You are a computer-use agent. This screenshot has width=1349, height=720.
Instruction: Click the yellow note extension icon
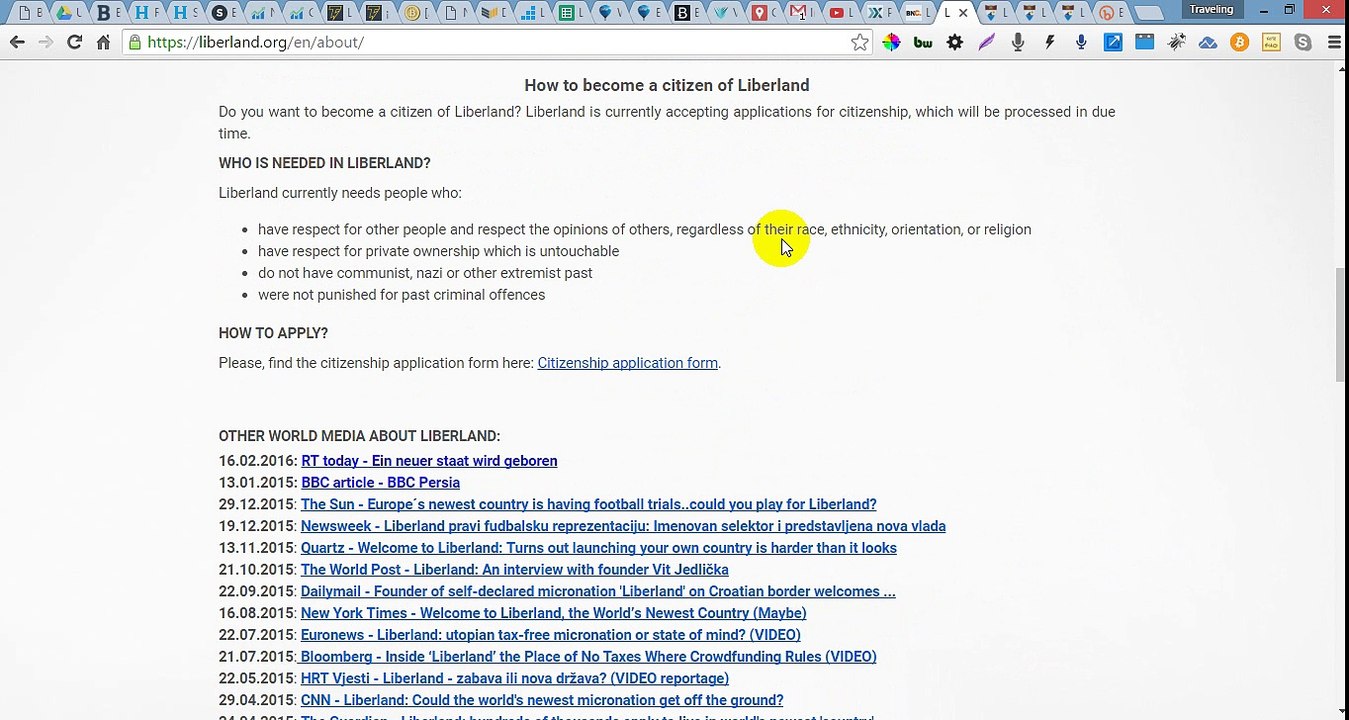pos(1271,42)
